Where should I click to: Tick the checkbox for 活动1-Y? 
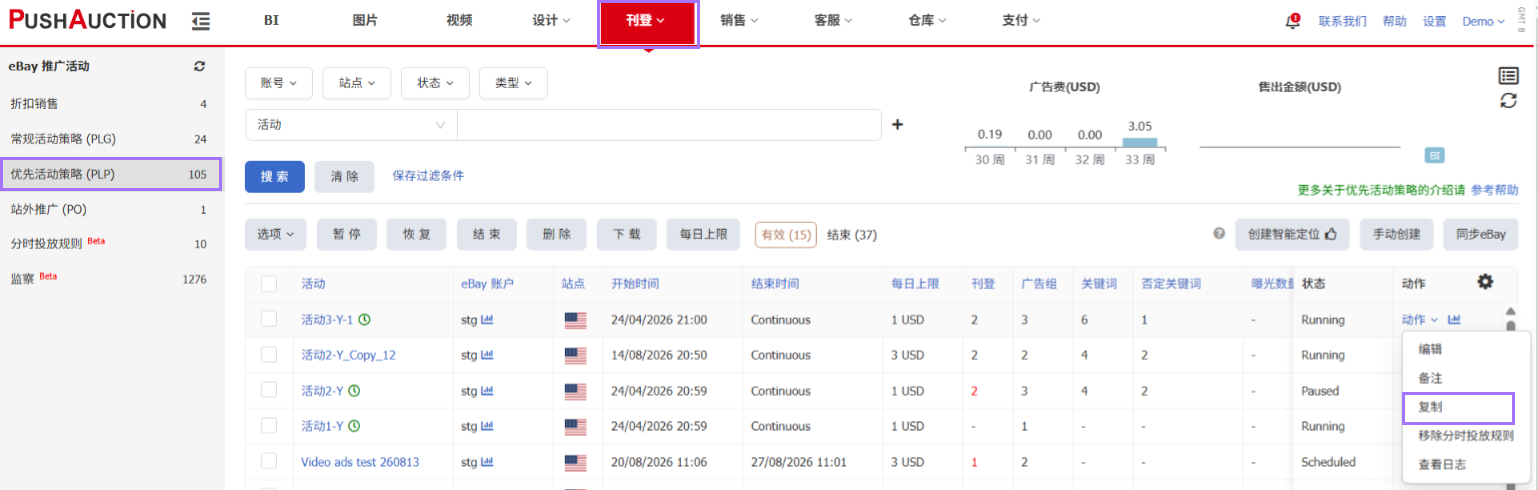point(269,426)
